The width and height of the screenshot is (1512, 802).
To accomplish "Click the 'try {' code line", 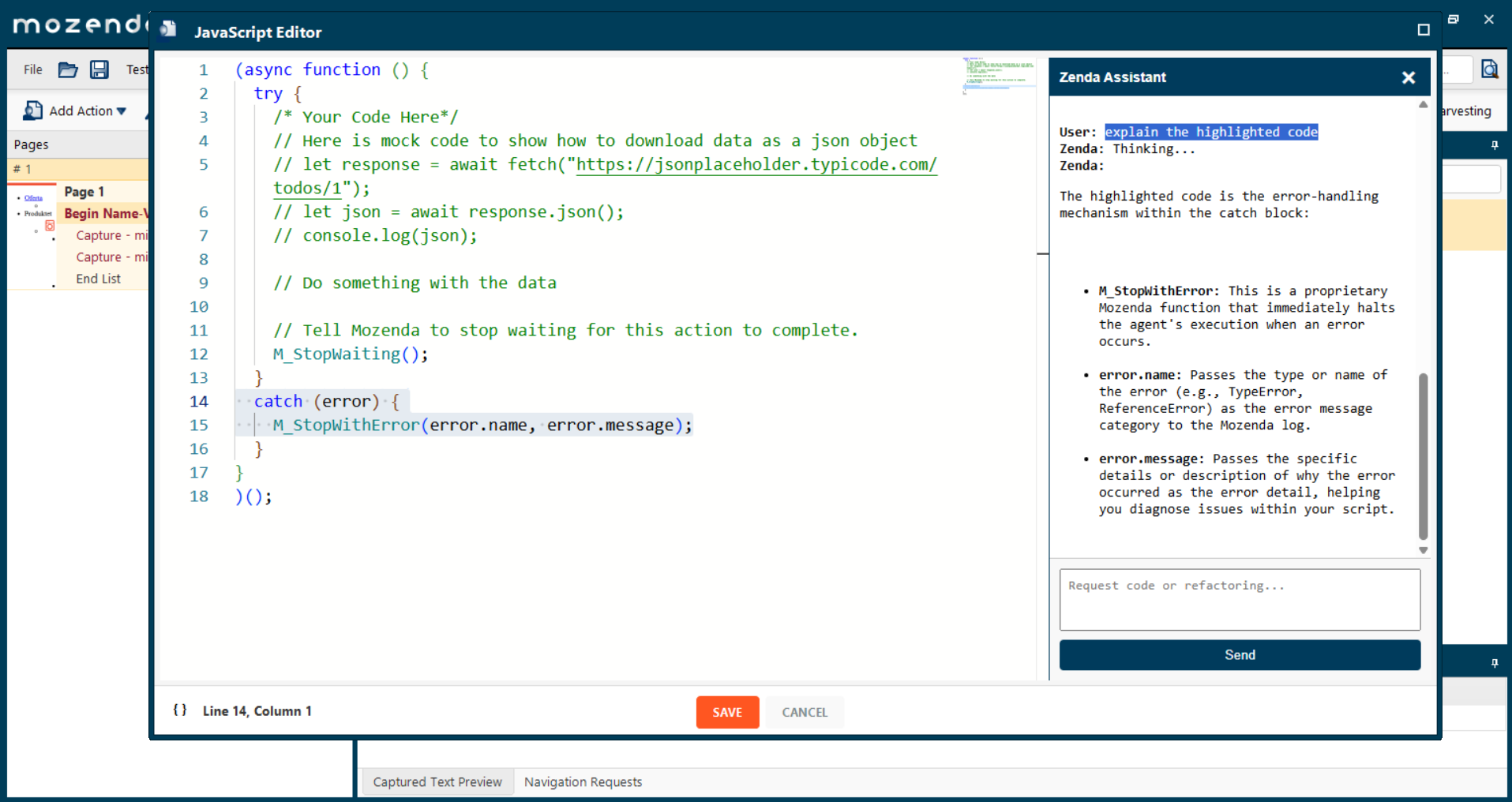I will 277,93.
